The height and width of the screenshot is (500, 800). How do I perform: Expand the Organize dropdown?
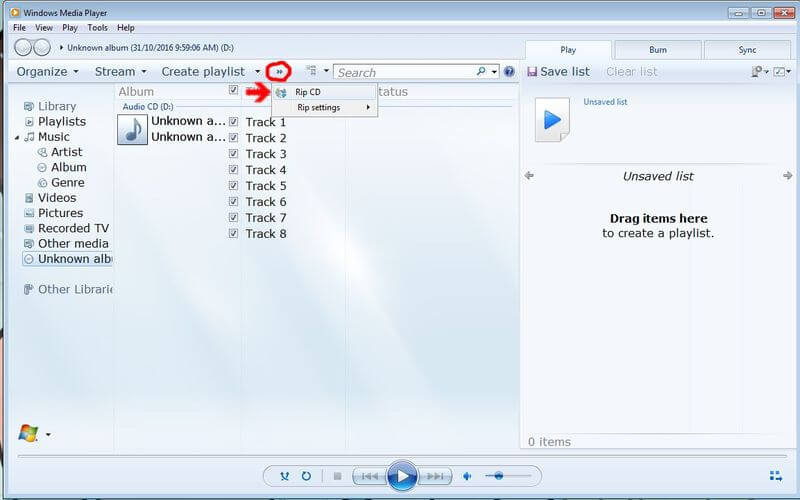click(x=47, y=72)
